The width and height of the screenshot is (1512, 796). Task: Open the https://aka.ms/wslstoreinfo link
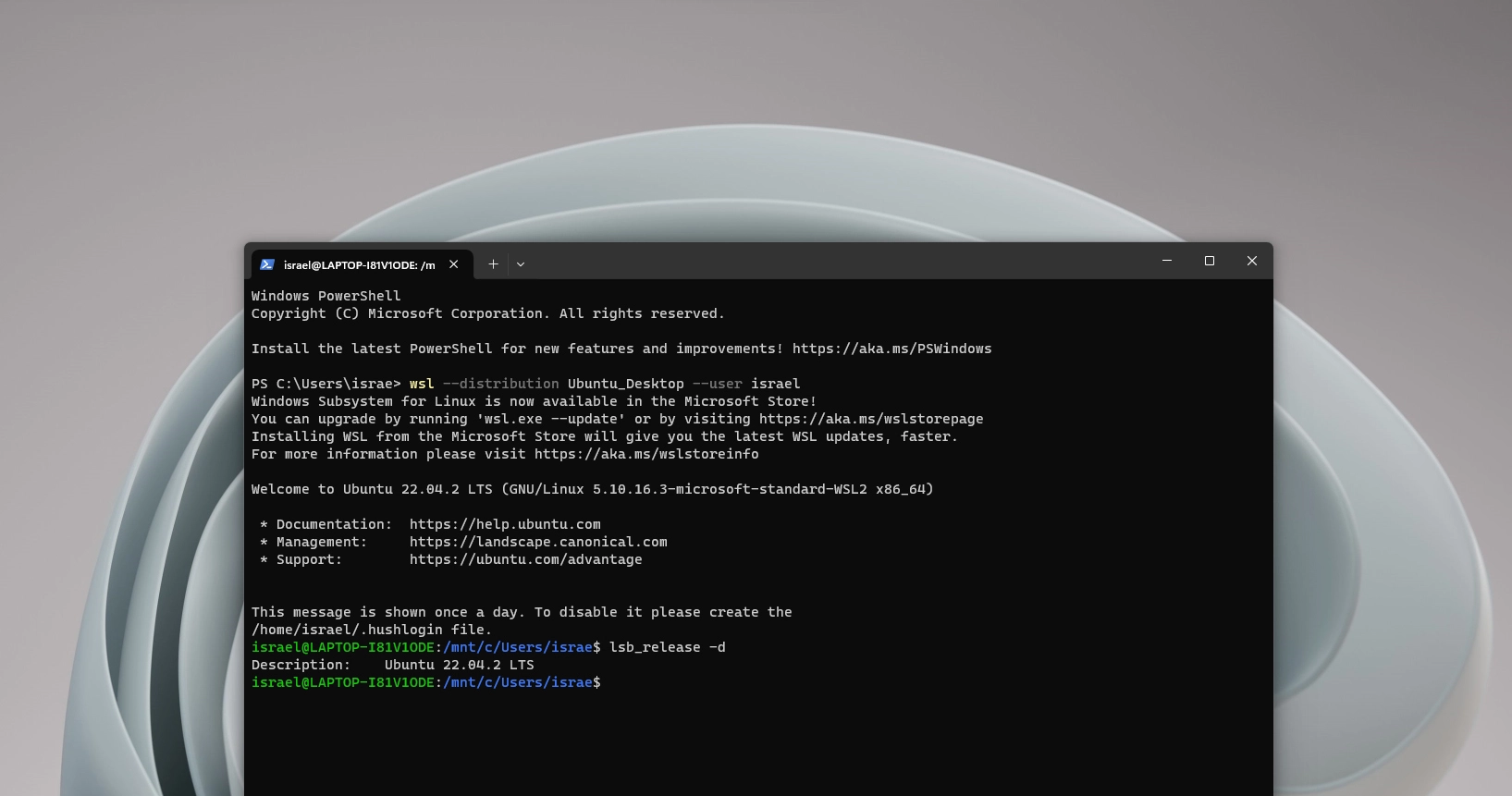tap(646, 454)
